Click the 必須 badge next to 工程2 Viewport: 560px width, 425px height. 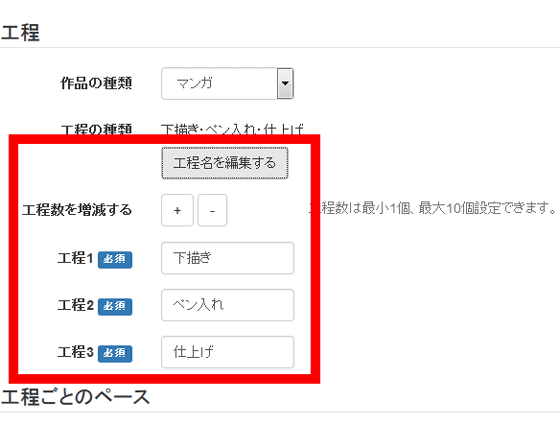pyautogui.click(x=115, y=307)
